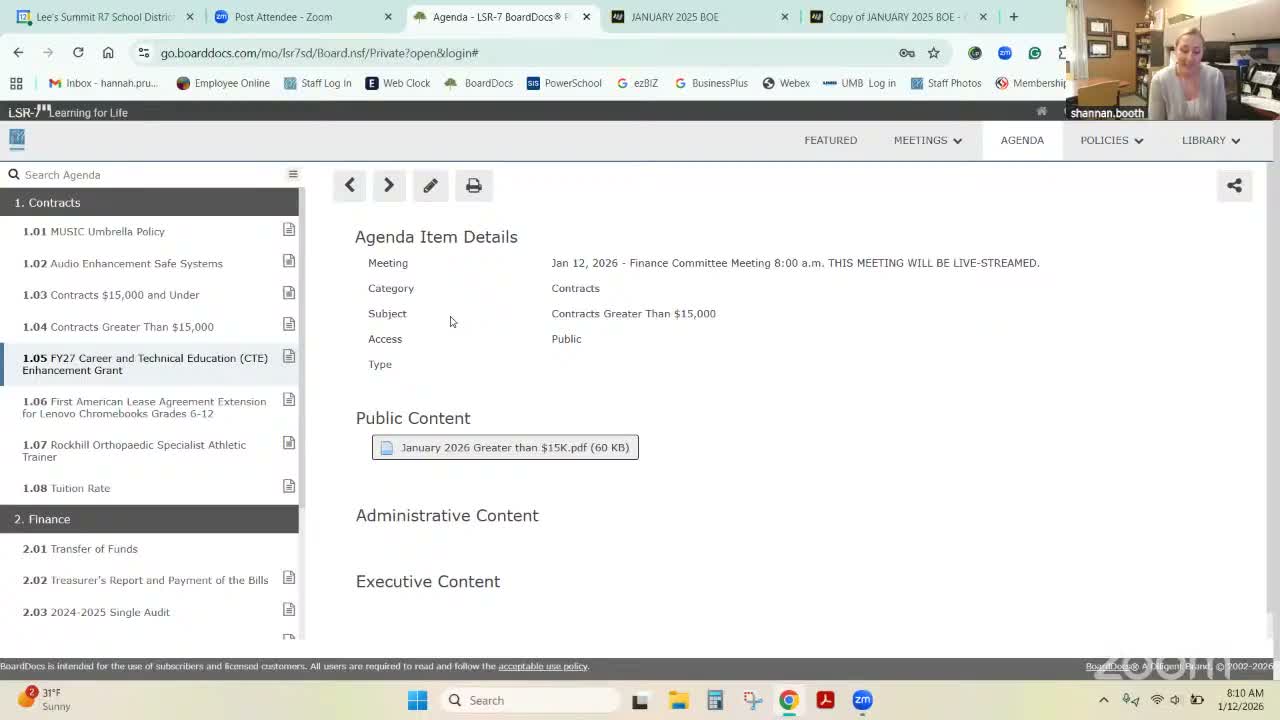1280x720 pixels.
Task: Select 2.01 Transfer of Funds
Action: coord(80,549)
